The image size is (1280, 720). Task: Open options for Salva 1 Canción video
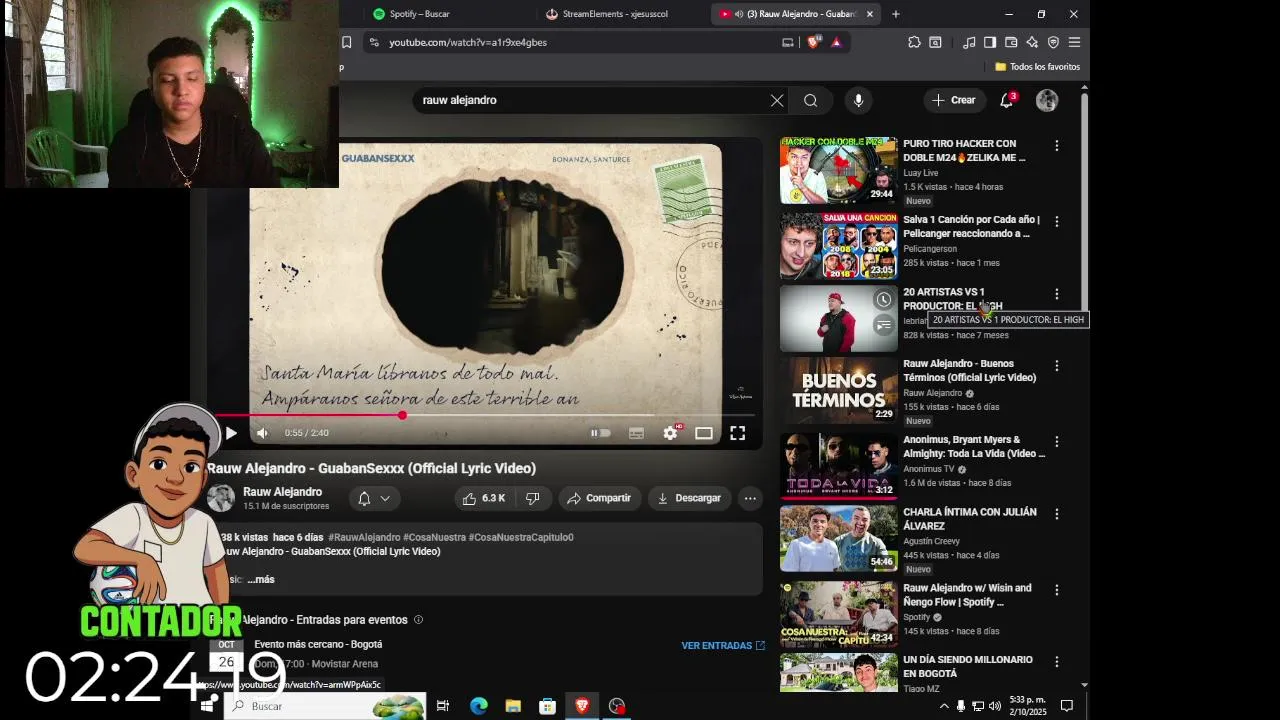point(1056,221)
